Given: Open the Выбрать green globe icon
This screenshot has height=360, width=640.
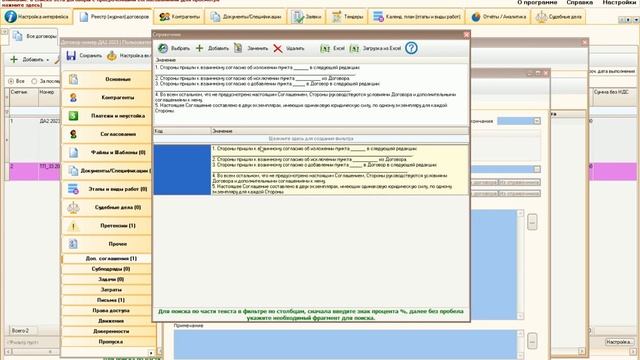Looking at the screenshot, I should [x=163, y=48].
